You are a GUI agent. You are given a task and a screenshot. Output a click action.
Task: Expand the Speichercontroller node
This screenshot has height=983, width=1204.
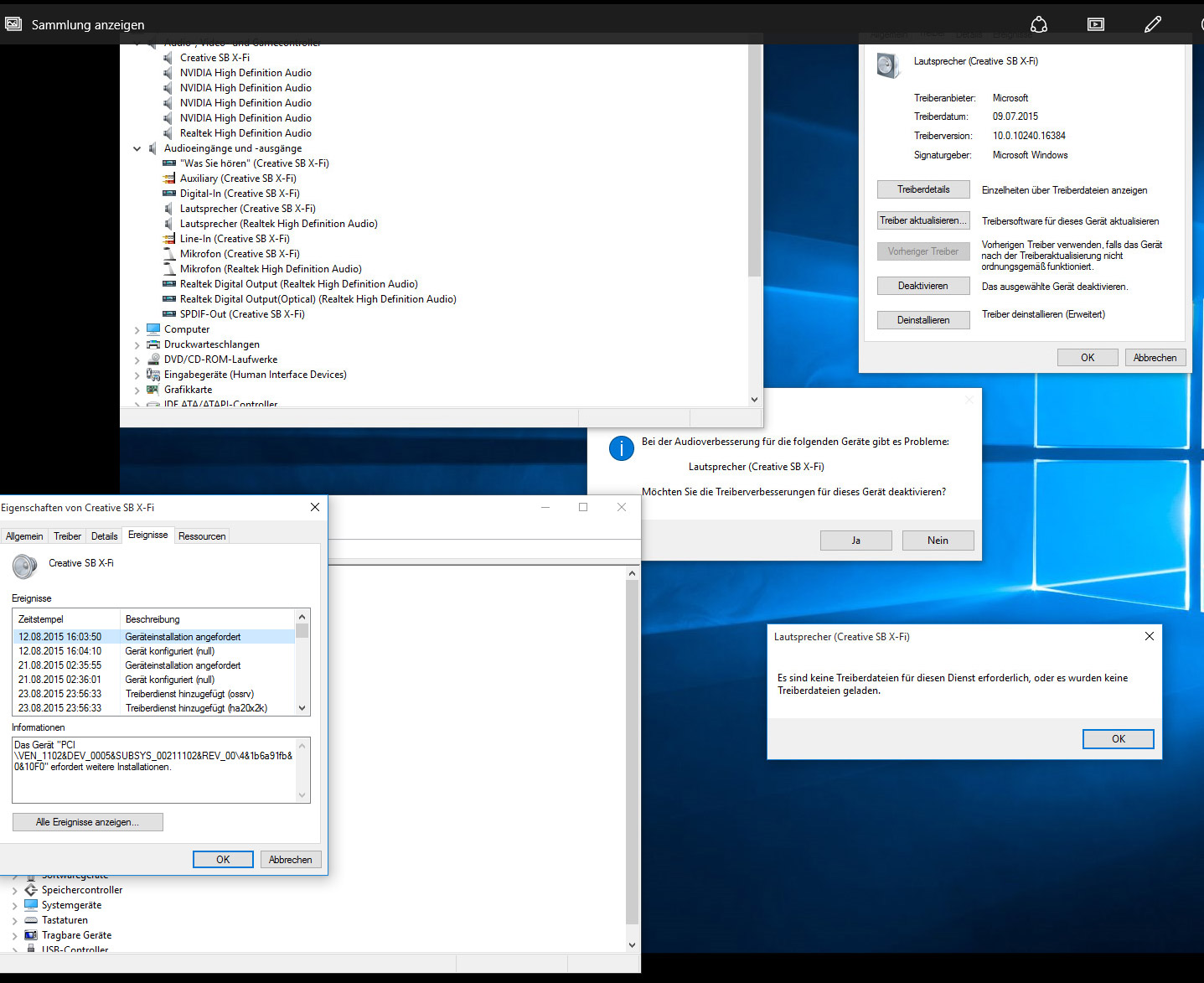pos(14,891)
